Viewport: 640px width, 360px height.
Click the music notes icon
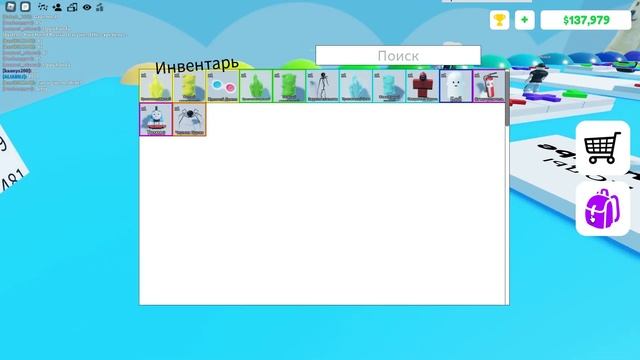coord(42,7)
